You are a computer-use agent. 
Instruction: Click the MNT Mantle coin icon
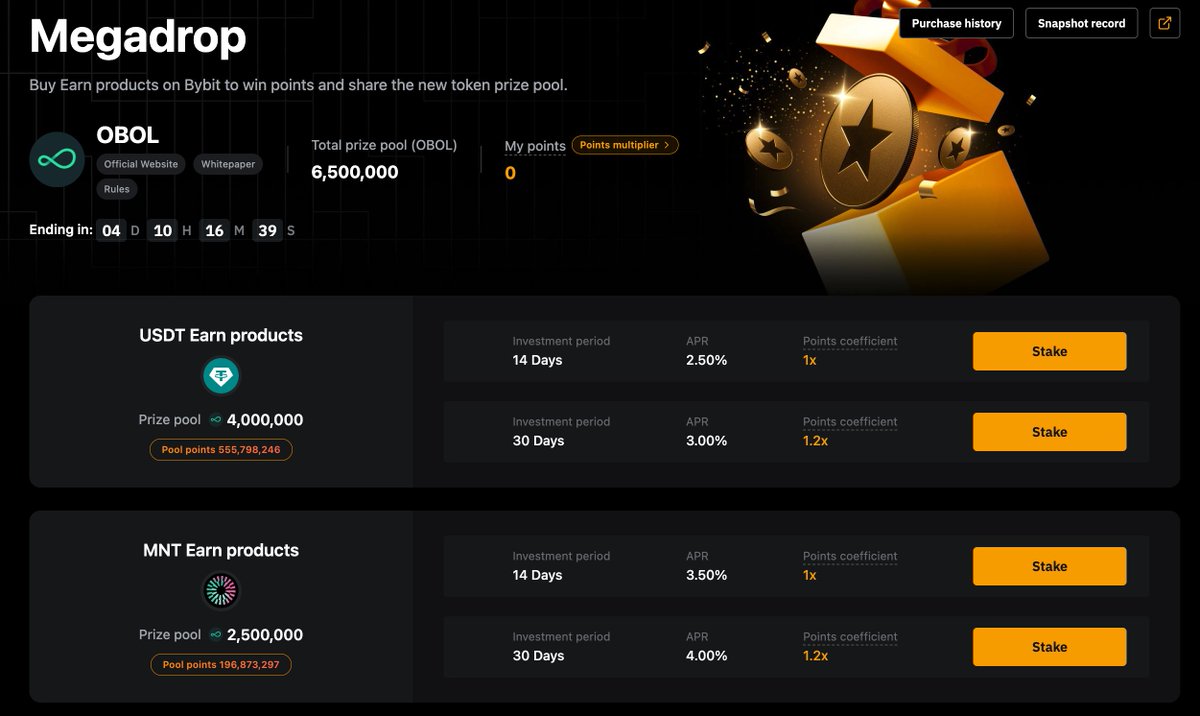[221, 591]
